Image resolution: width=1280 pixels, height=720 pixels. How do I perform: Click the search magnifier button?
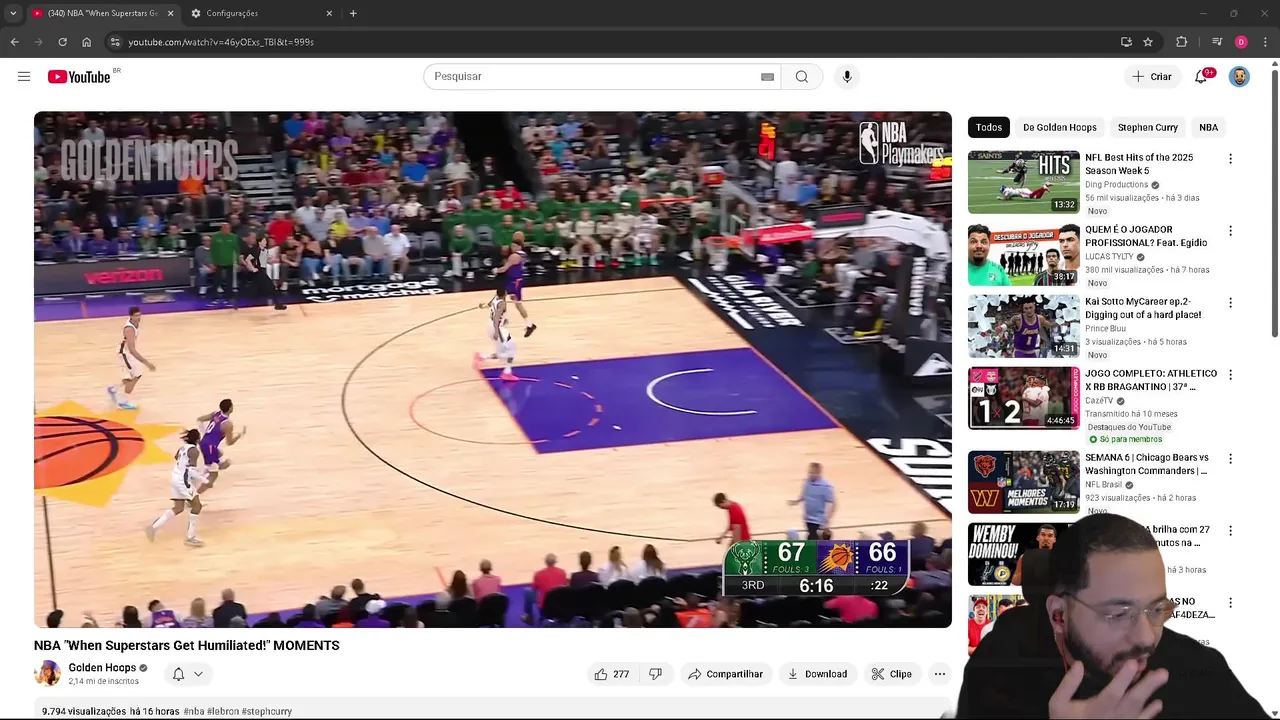pos(802,77)
